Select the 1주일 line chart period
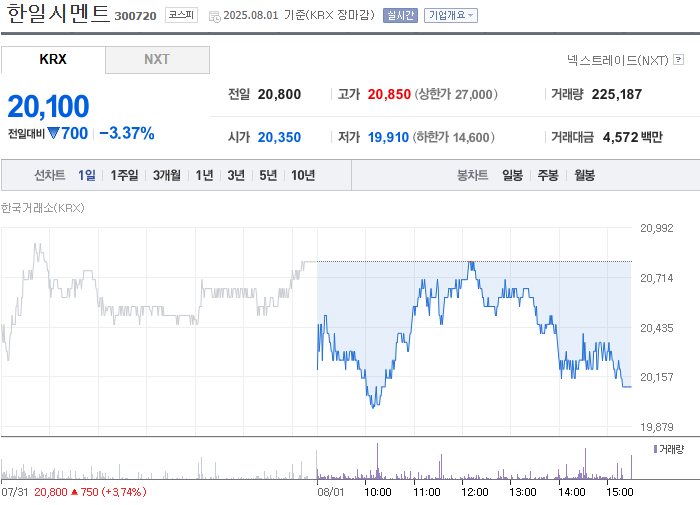 click(x=124, y=175)
